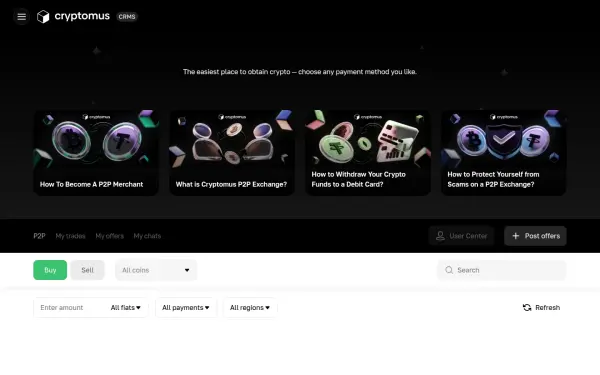Select the Buy toggle
Viewport: 600px width, 375px height.
click(50, 270)
